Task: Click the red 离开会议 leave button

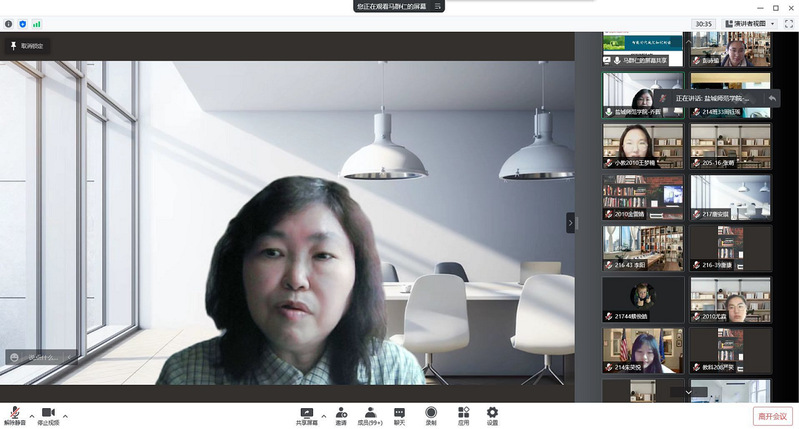Action: coord(772,416)
